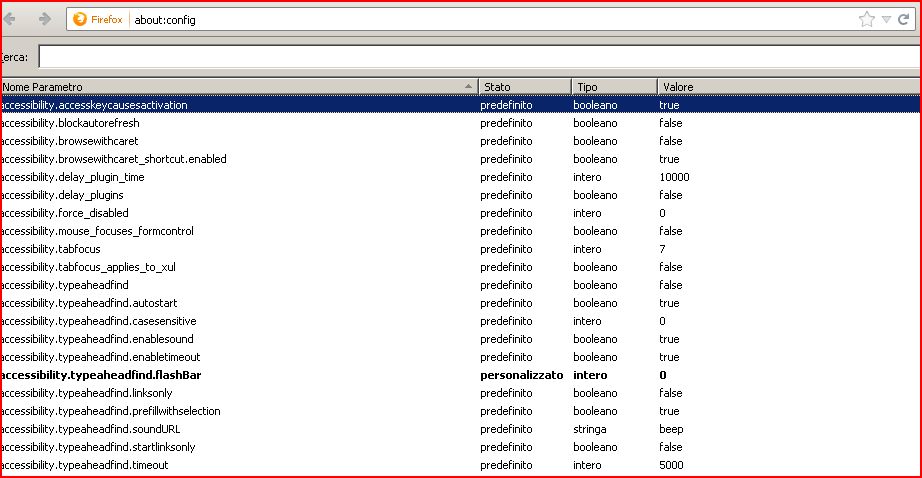Viewport: 922px width, 478px height.
Task: Select the accessibility.browsewithcaret preference row
Action: pyautogui.click(x=461, y=141)
